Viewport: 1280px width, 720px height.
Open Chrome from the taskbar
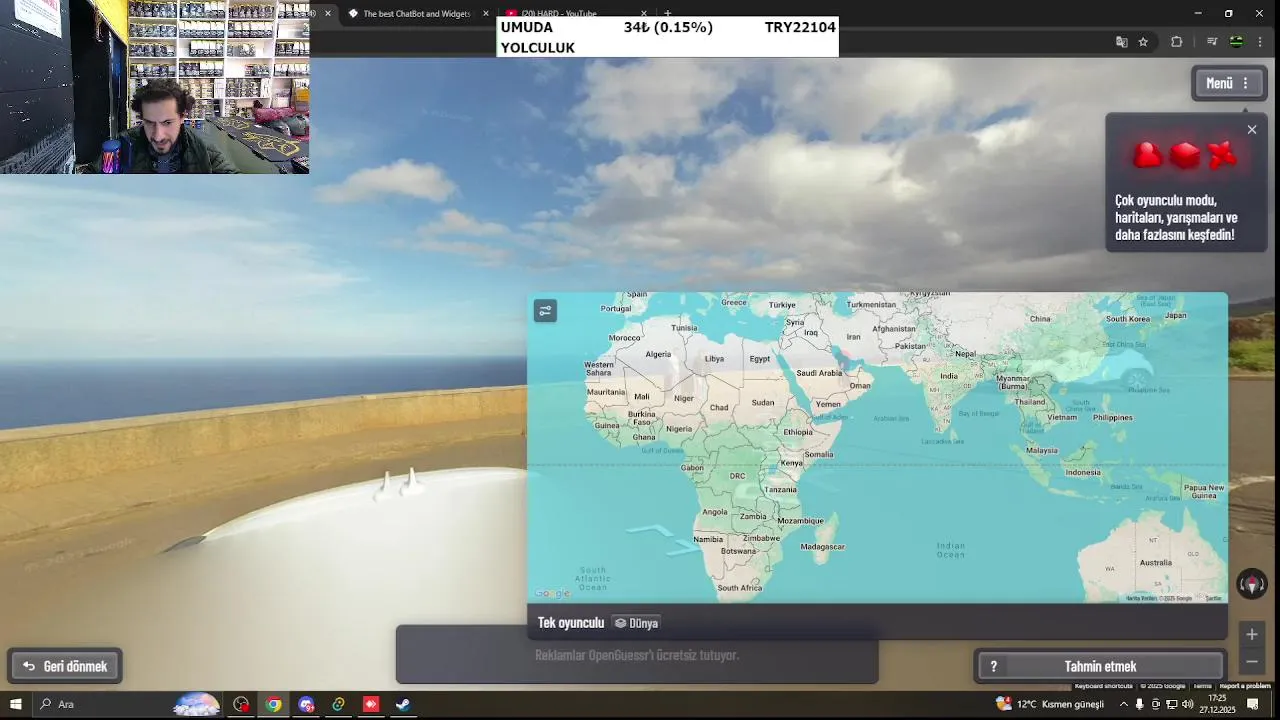click(273, 704)
